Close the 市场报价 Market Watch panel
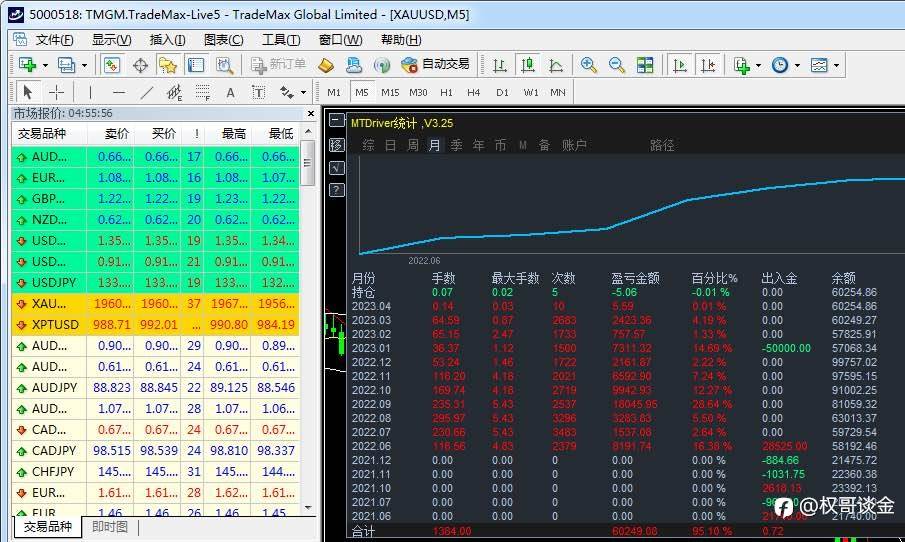The width and height of the screenshot is (905, 542). (311, 114)
